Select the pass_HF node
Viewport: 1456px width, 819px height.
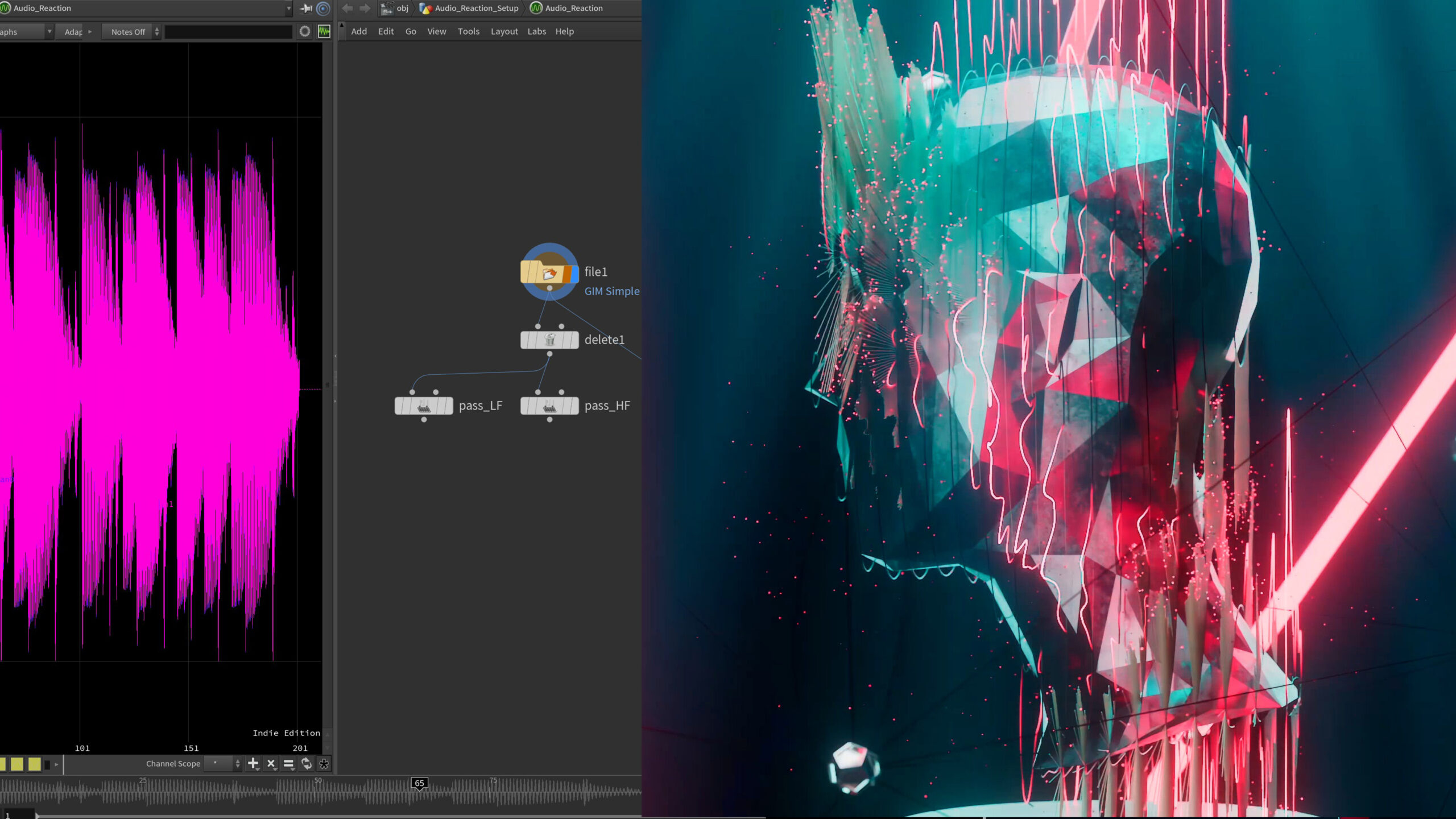[x=549, y=406]
